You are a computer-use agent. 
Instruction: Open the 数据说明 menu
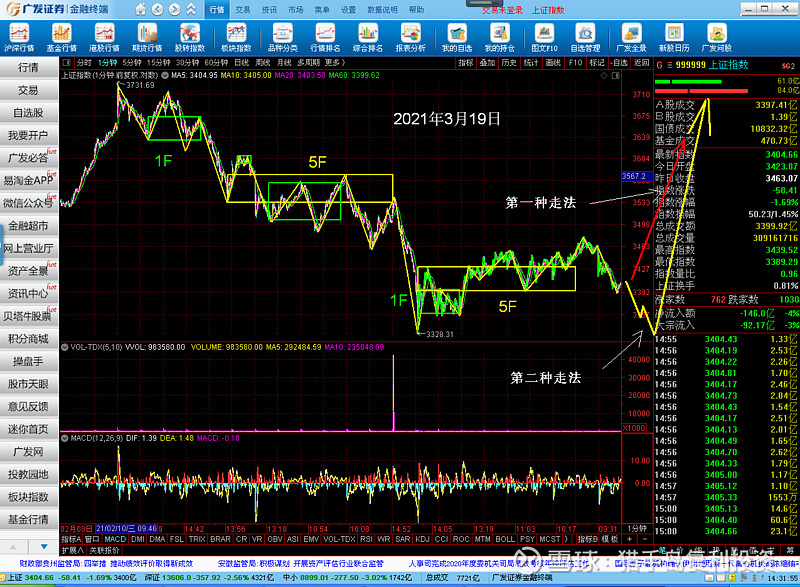(x=383, y=10)
